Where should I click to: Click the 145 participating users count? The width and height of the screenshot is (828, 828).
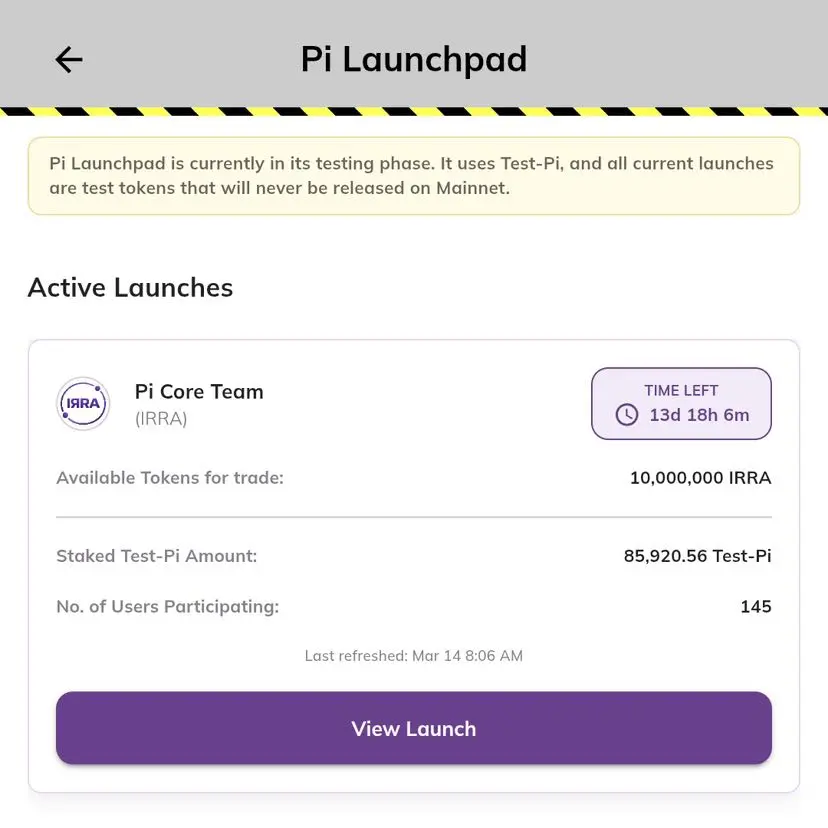point(756,606)
